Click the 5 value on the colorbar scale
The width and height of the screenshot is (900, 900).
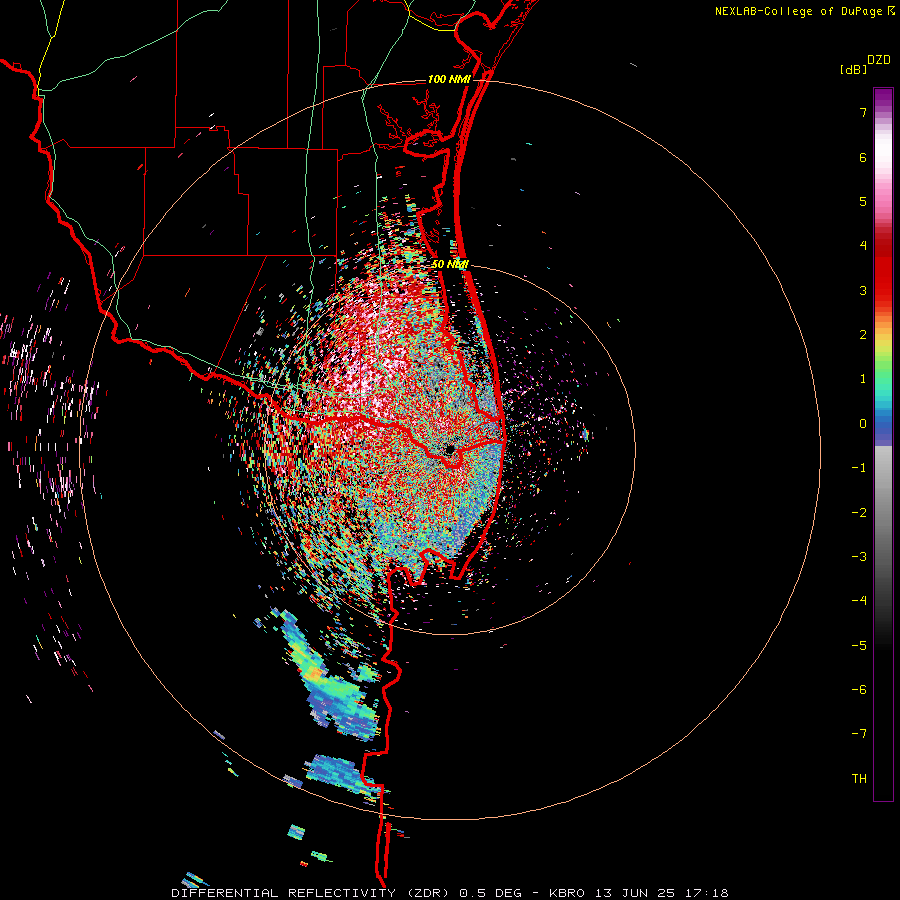pyautogui.click(x=863, y=201)
